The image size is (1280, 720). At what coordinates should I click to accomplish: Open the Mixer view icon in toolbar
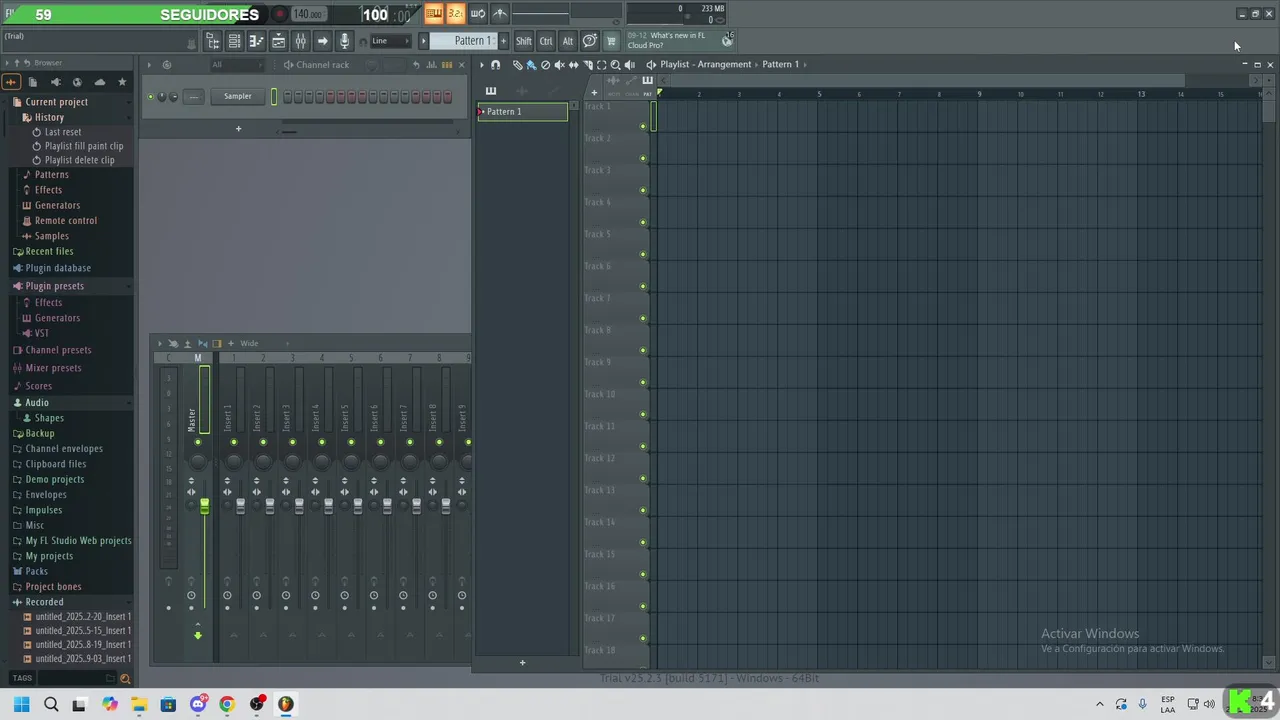(300, 41)
